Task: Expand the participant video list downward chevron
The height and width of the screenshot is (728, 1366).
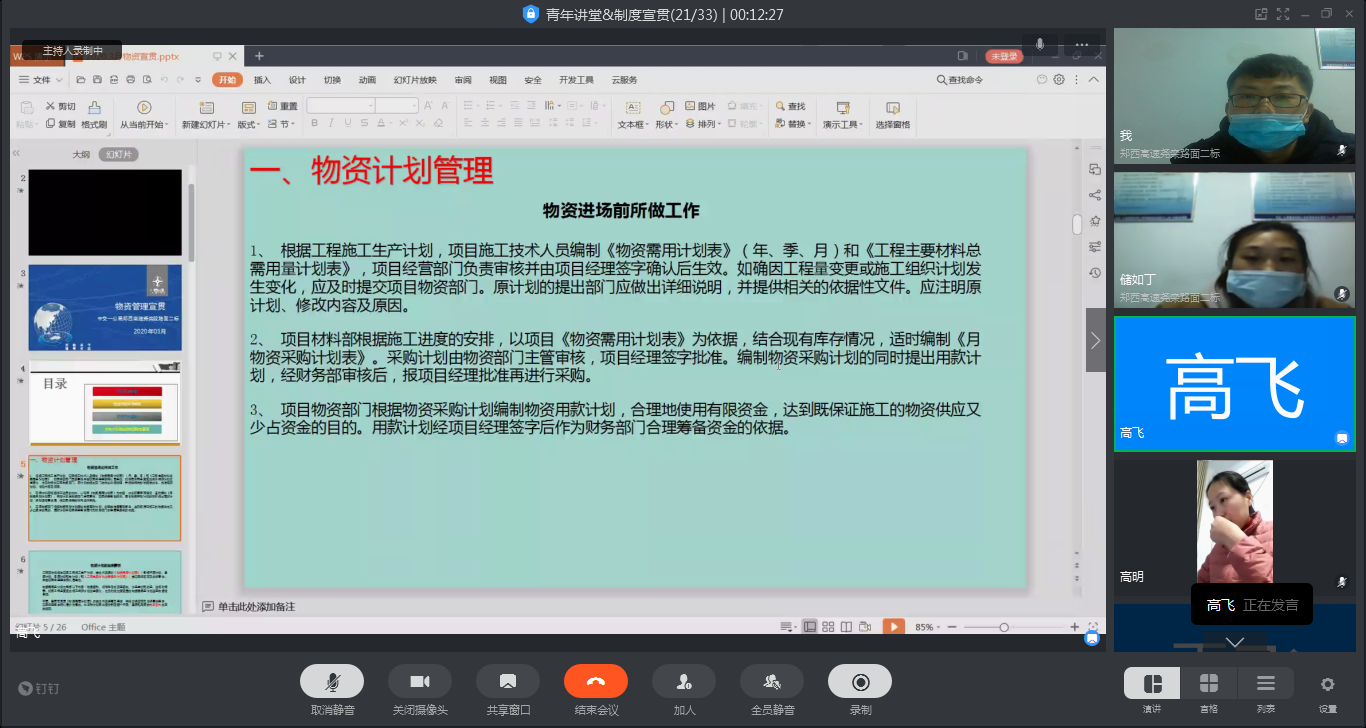Action: click(1235, 642)
